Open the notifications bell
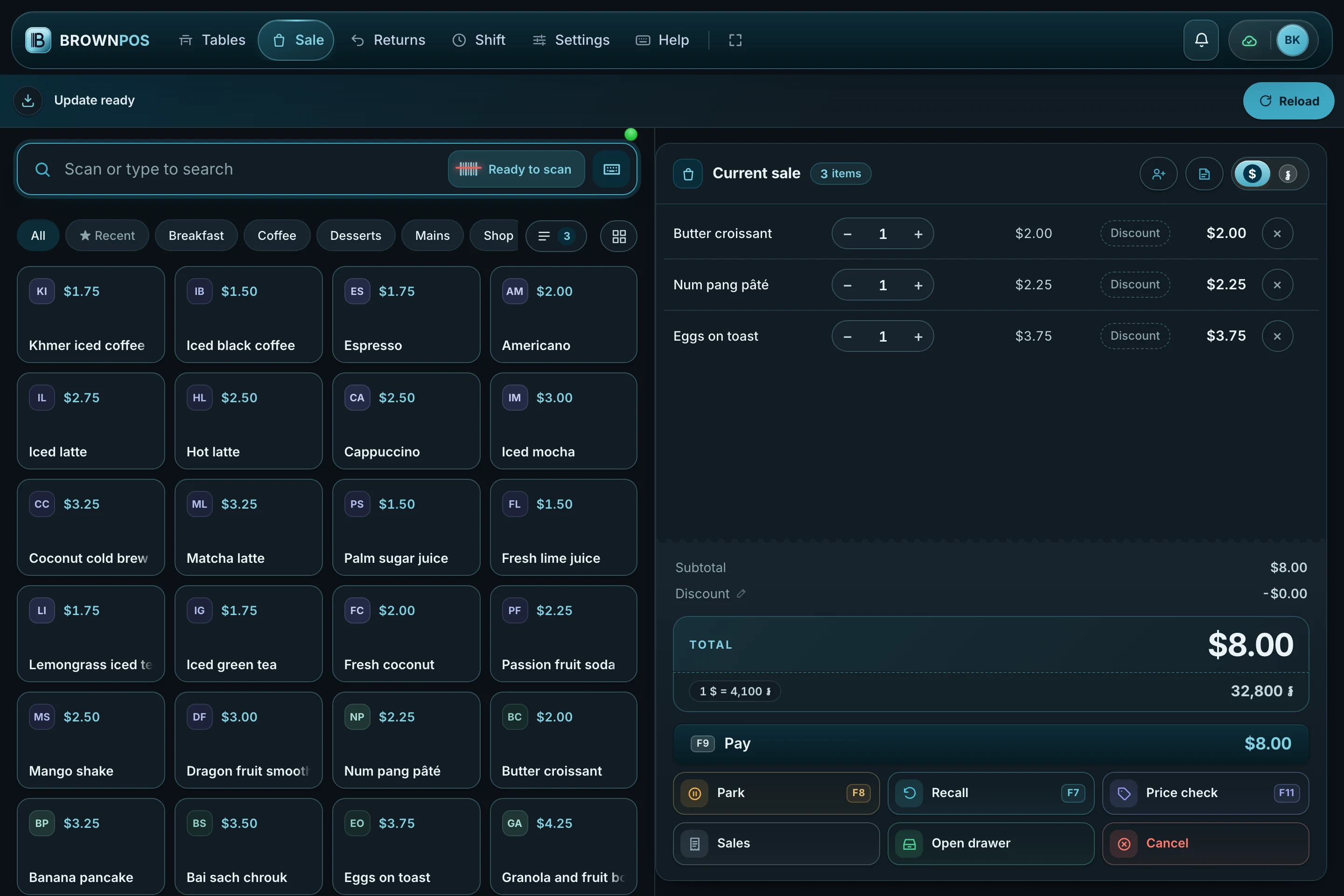Screen dimensions: 1344x896 (1201, 40)
